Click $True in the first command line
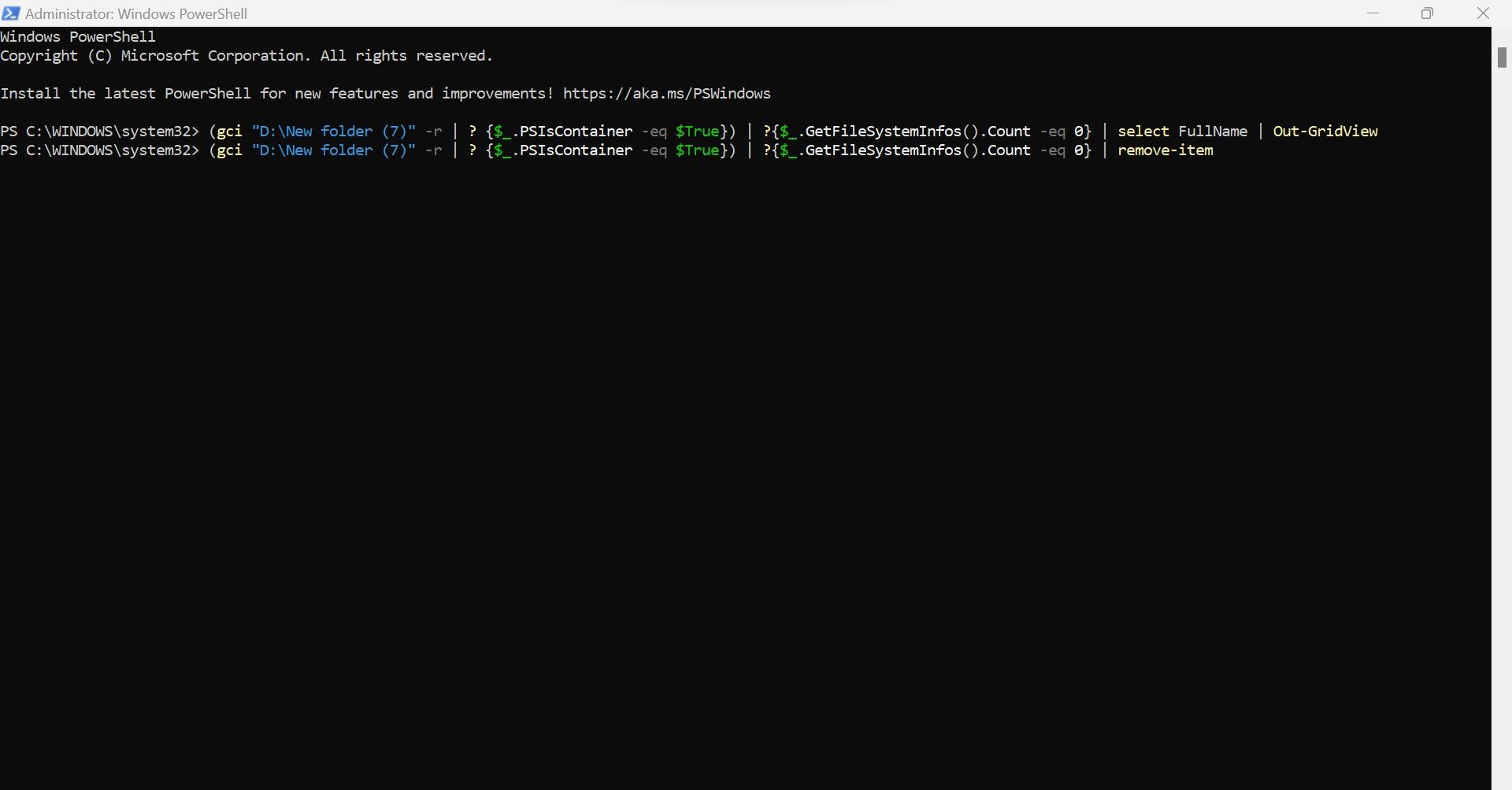 697,132
